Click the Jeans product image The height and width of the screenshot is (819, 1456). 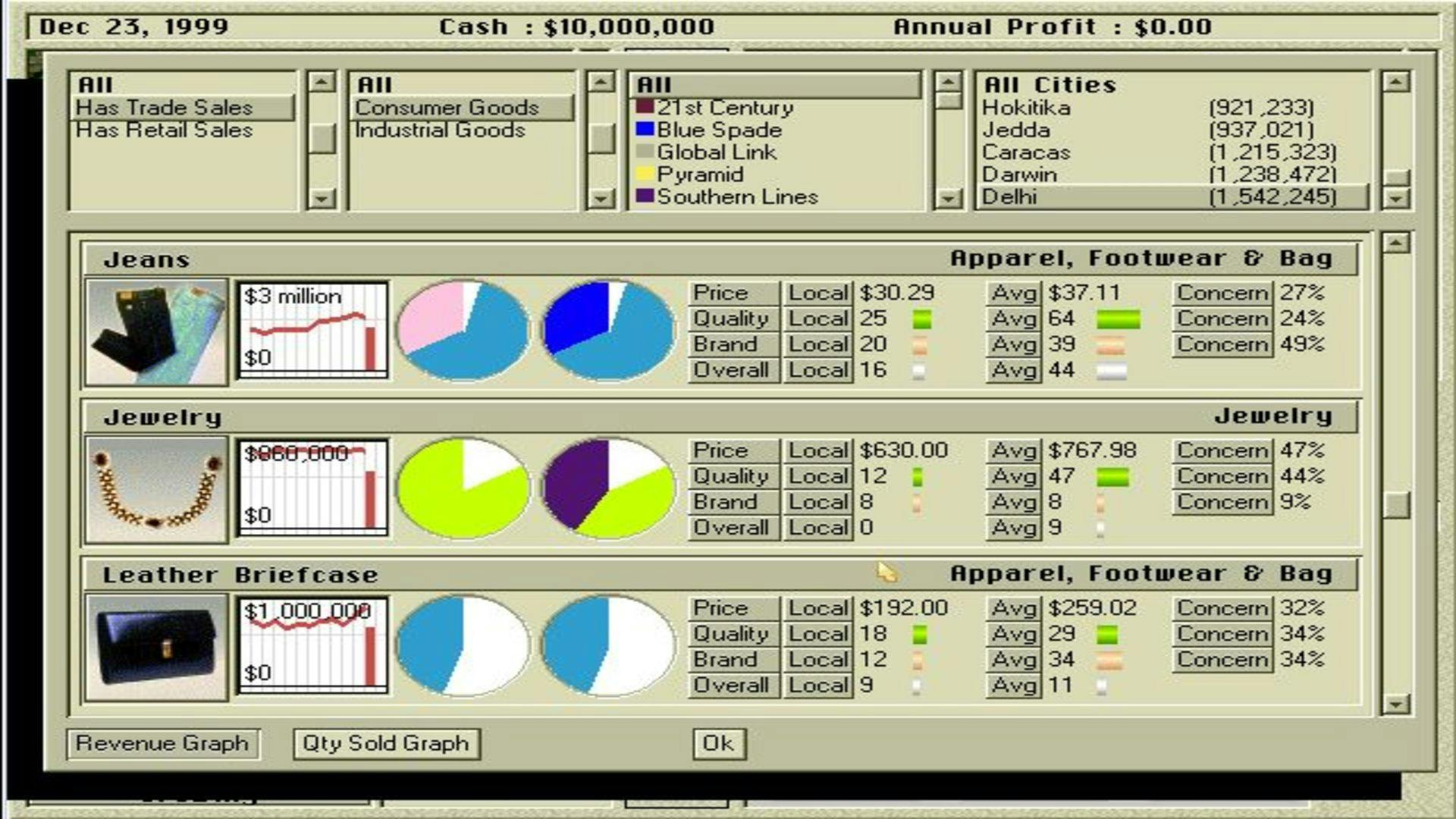(156, 332)
